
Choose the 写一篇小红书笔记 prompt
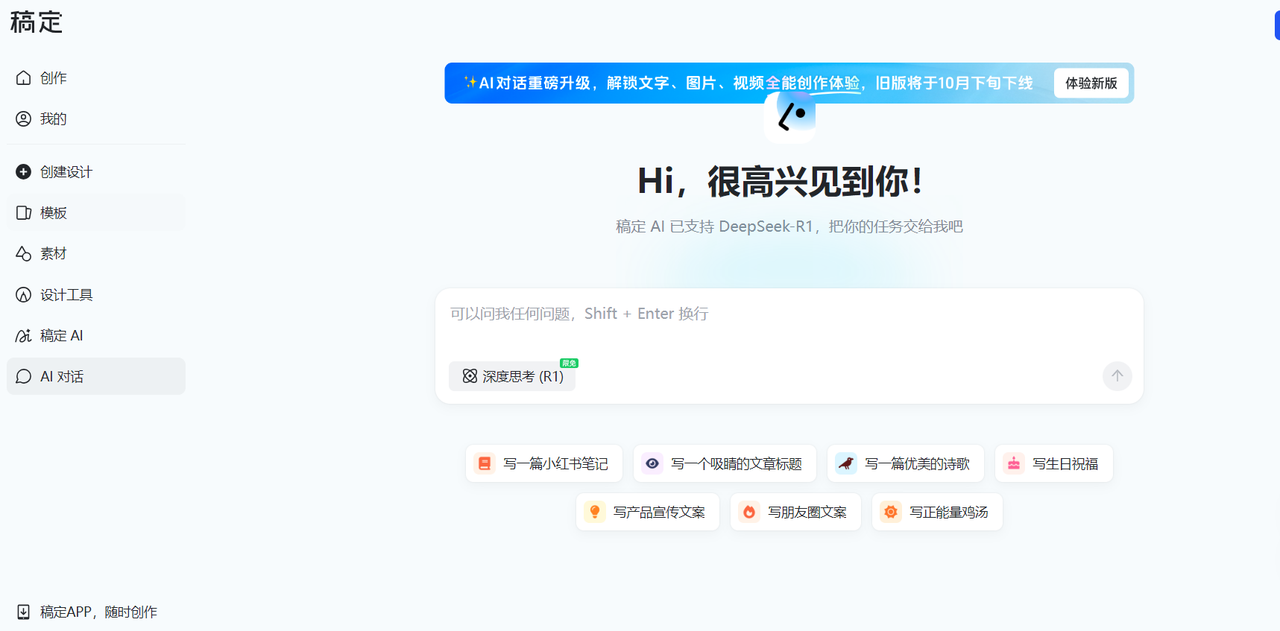[544, 464]
